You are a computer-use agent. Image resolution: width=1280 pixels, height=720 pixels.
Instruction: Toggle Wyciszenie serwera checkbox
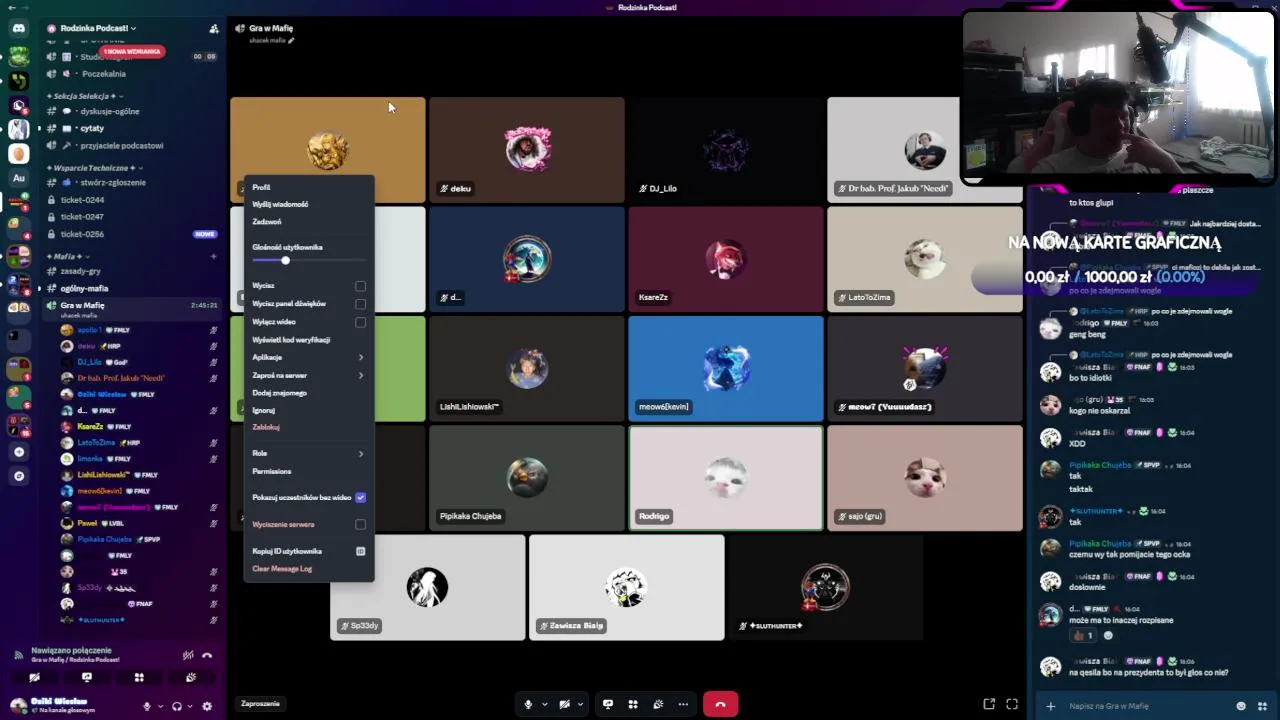click(361, 524)
